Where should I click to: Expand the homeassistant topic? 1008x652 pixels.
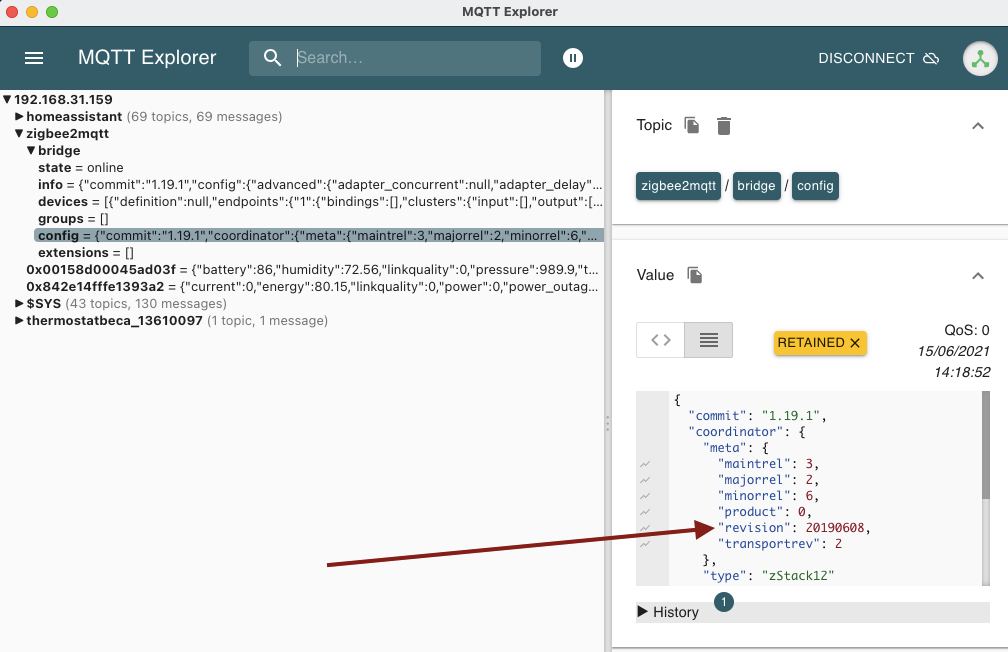click(x=19, y=116)
